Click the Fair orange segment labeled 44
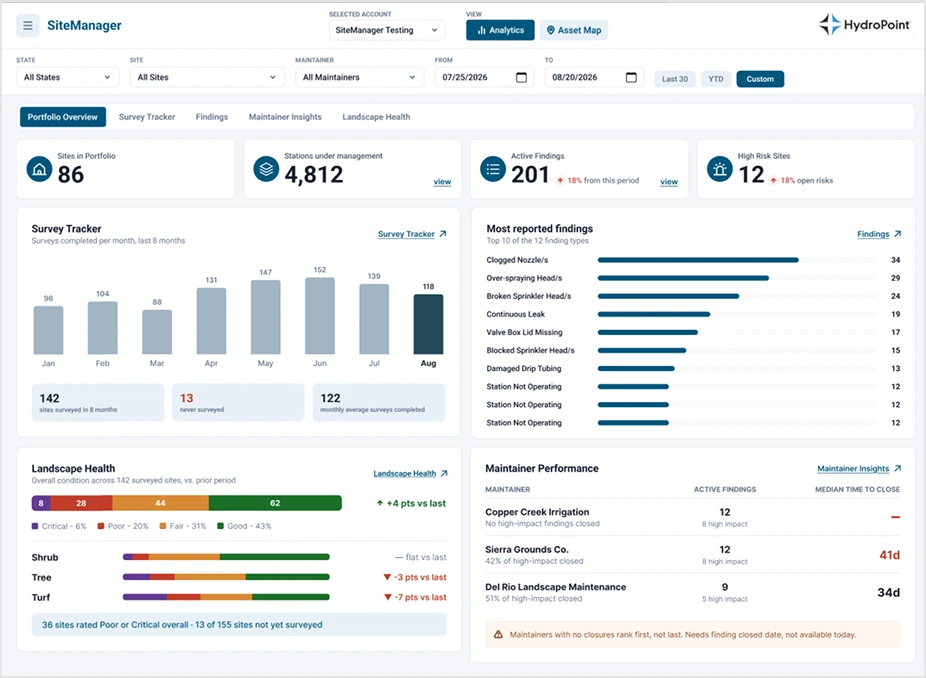 [160, 503]
